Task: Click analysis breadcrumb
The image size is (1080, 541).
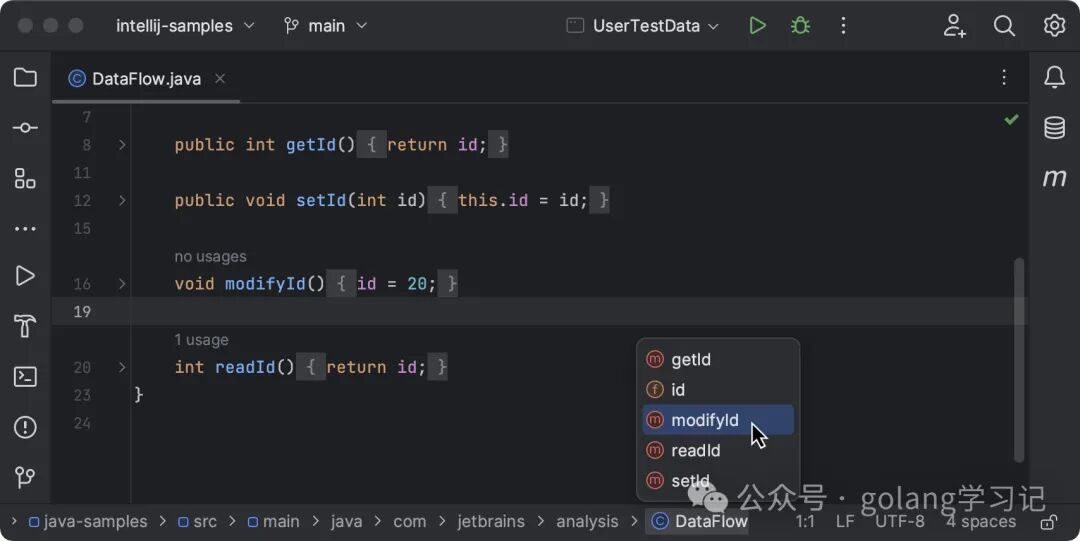Action: pyautogui.click(x=588, y=522)
